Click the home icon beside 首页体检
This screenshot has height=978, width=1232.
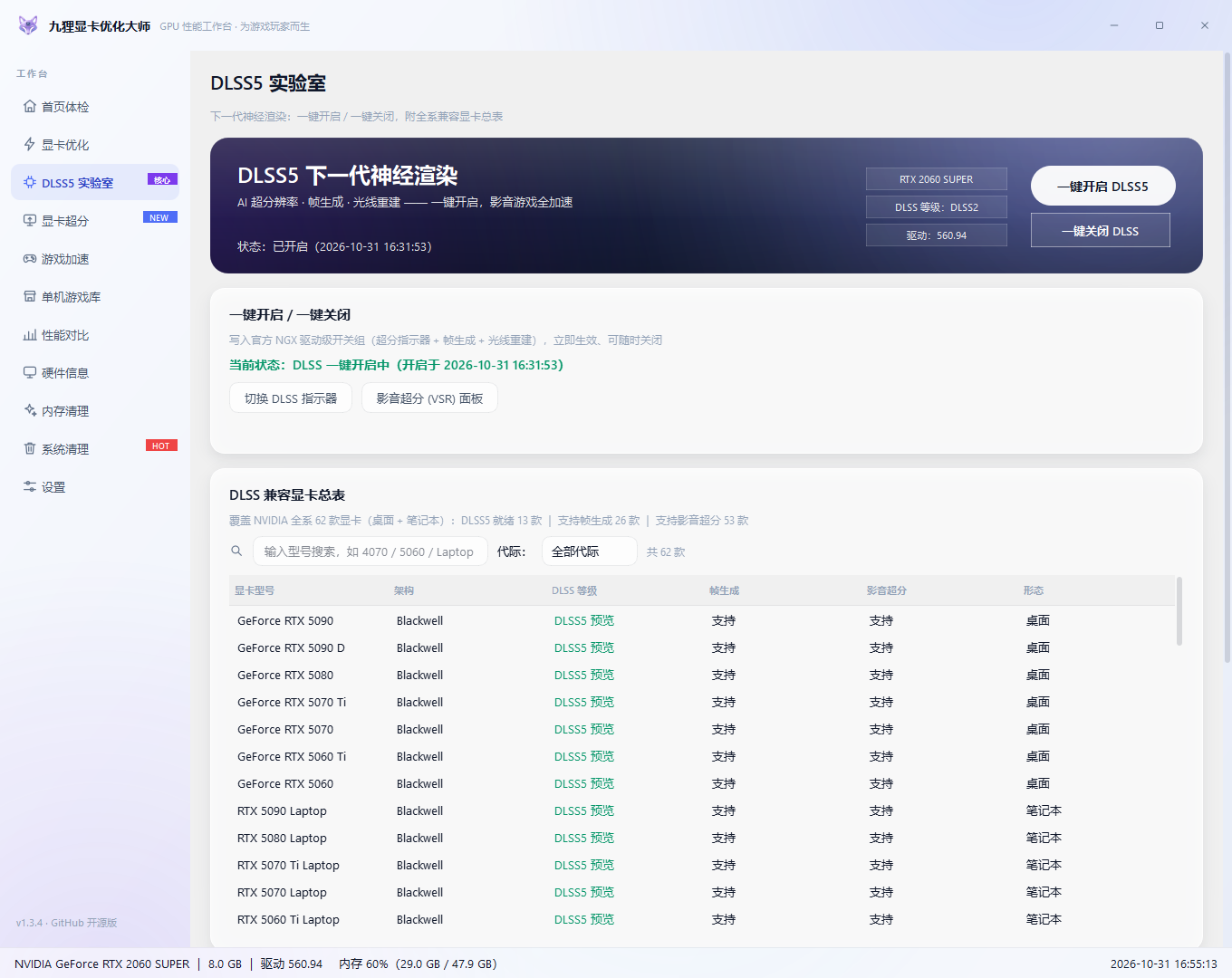point(30,107)
